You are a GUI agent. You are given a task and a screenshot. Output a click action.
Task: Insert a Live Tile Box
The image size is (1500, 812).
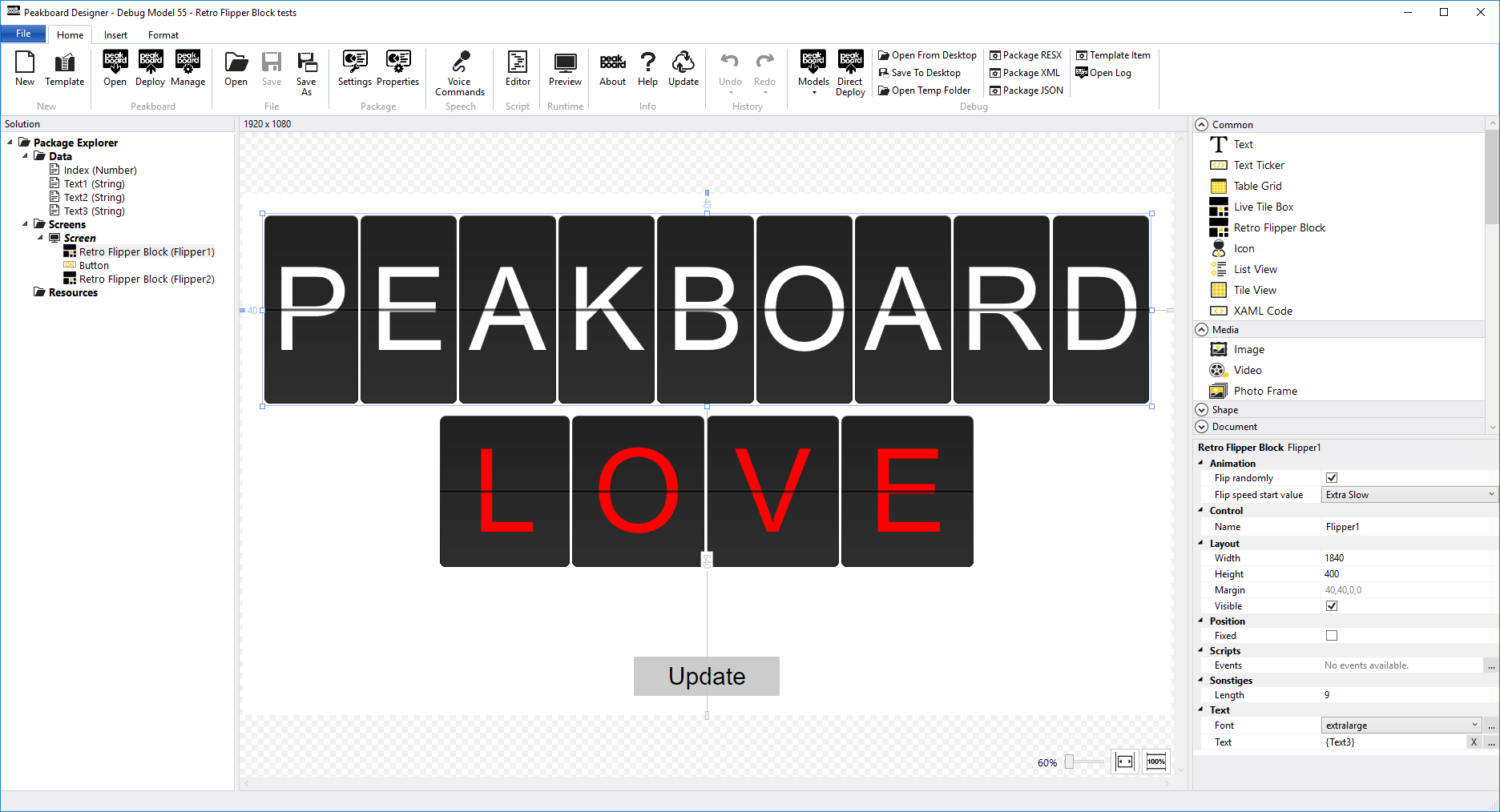click(1264, 207)
